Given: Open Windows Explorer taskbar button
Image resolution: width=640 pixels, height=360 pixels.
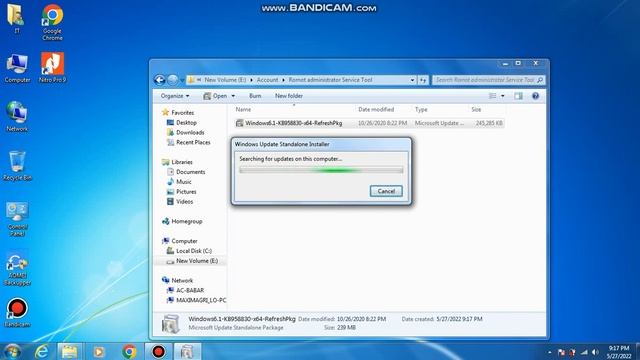Looking at the screenshot, I should [x=69, y=351].
